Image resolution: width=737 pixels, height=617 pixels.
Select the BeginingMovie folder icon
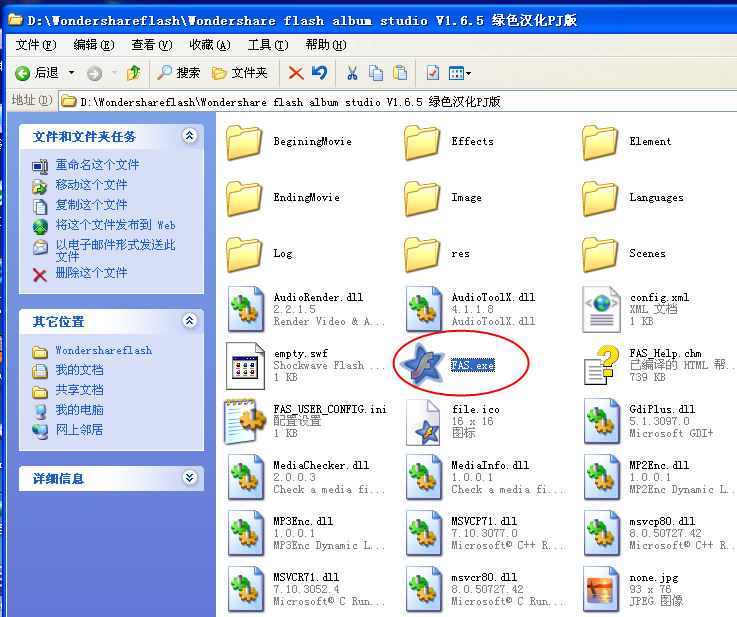point(243,142)
